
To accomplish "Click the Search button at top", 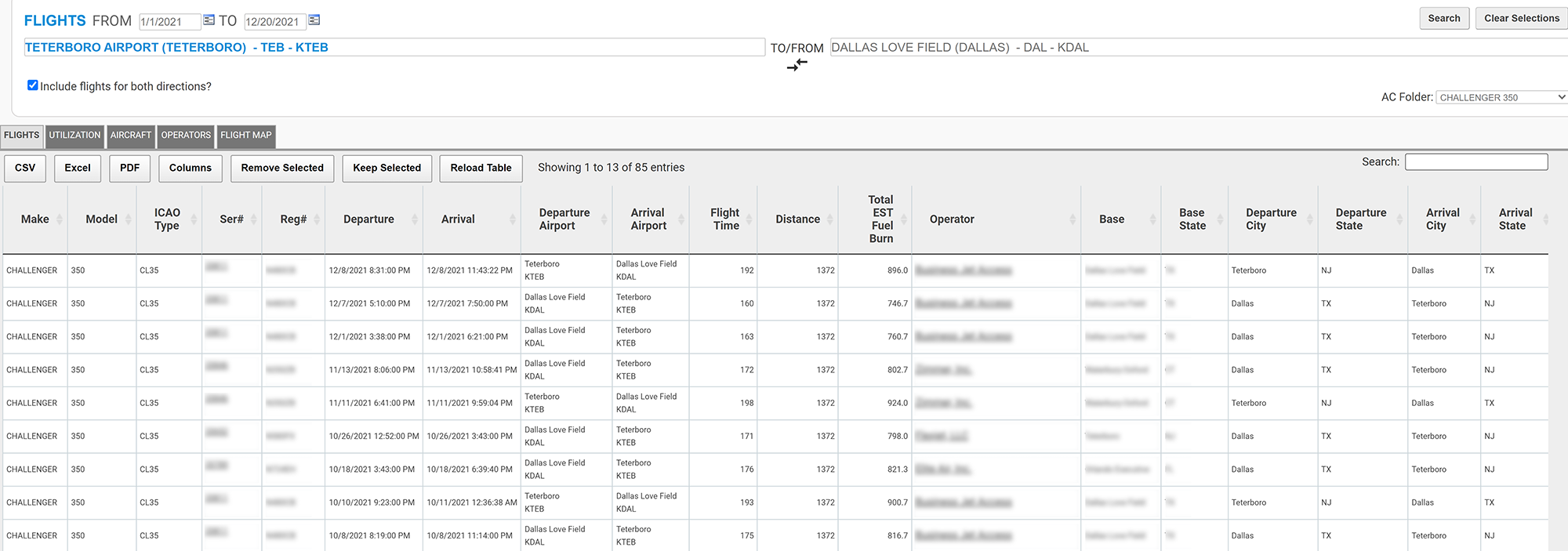I will 1444,18.
